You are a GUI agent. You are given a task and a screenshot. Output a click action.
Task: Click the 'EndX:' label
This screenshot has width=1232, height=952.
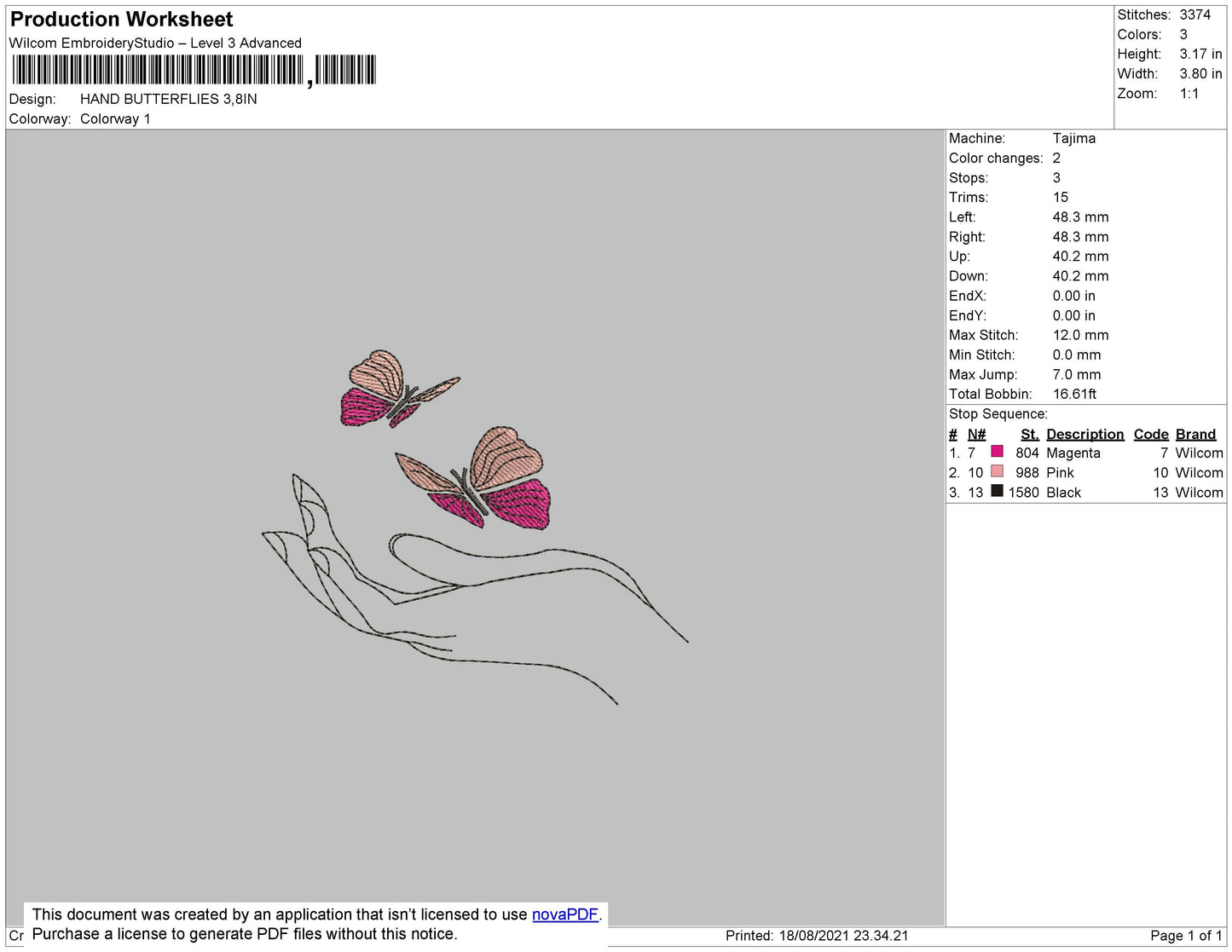968,296
